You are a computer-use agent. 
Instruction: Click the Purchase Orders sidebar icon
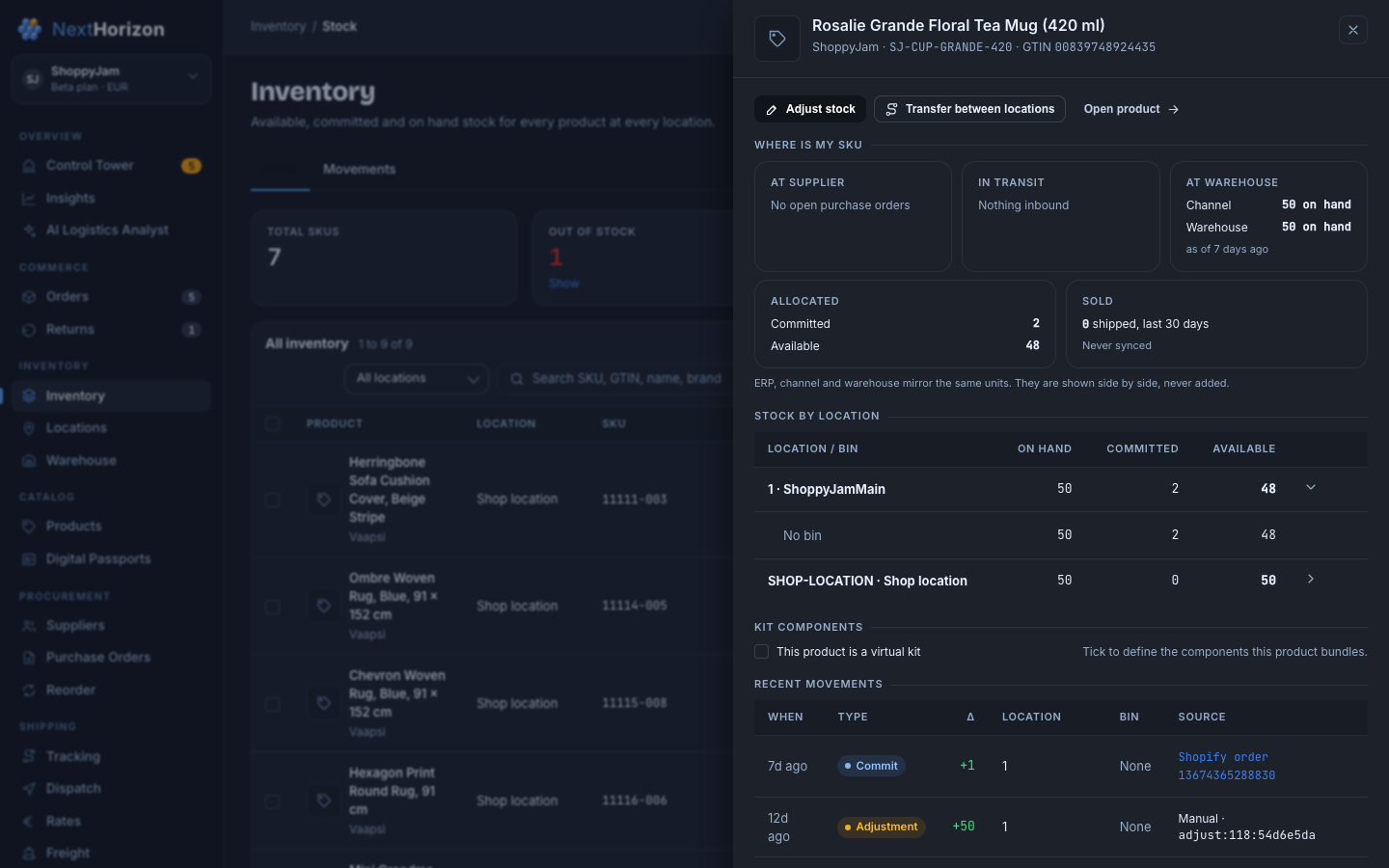click(x=29, y=658)
